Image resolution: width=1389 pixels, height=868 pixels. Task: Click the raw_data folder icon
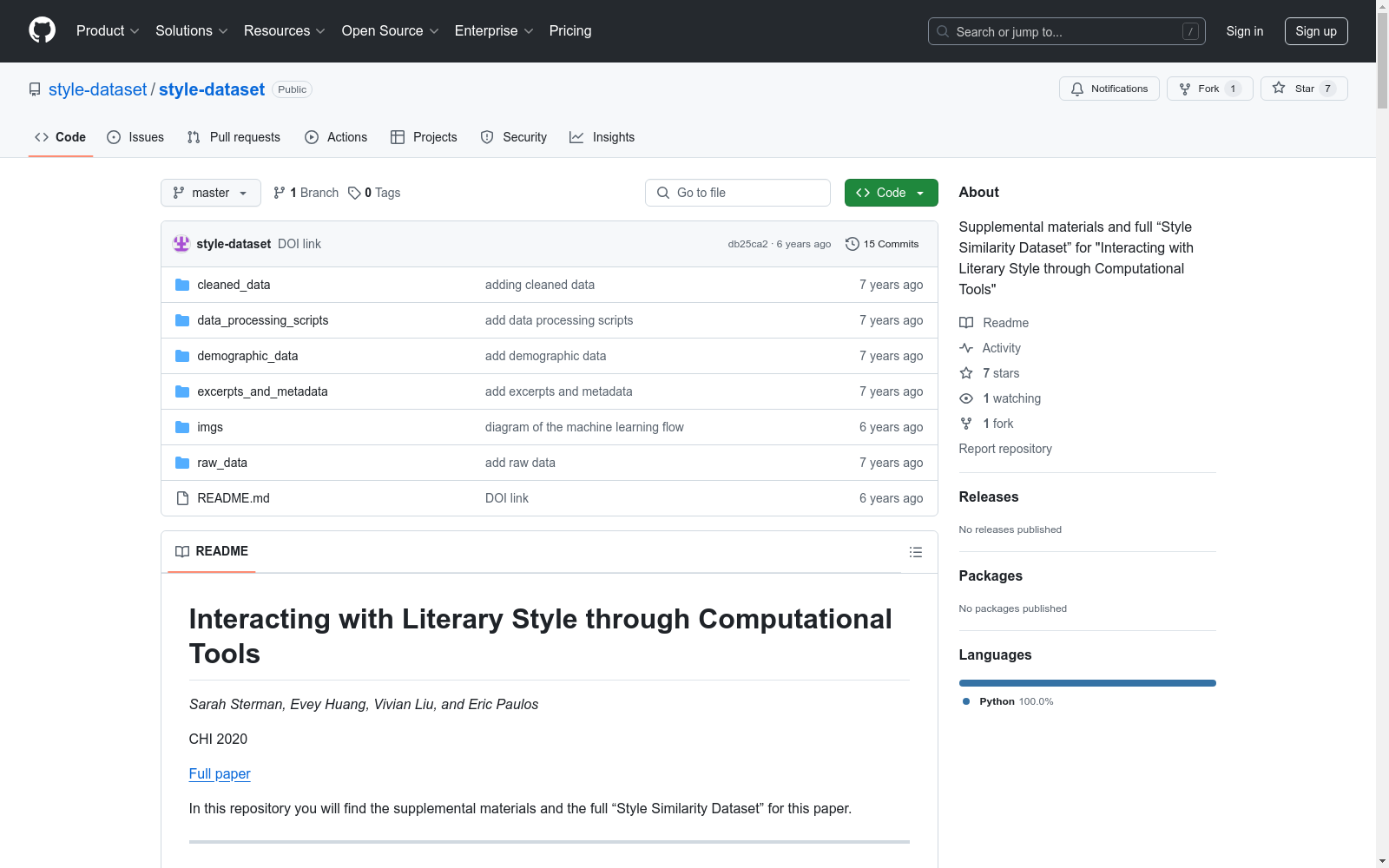[x=182, y=463]
